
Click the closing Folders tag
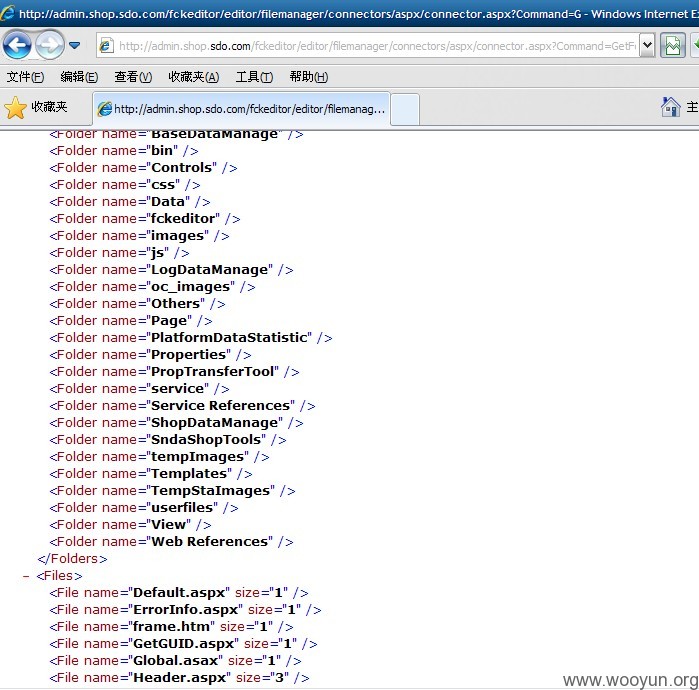pyautogui.click(x=72, y=559)
